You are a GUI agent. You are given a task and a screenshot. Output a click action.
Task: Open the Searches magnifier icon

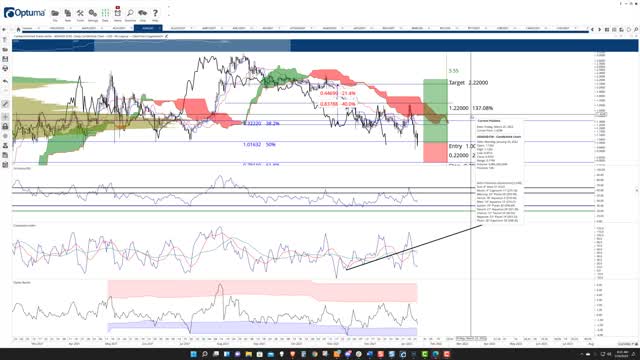click(x=130, y=14)
